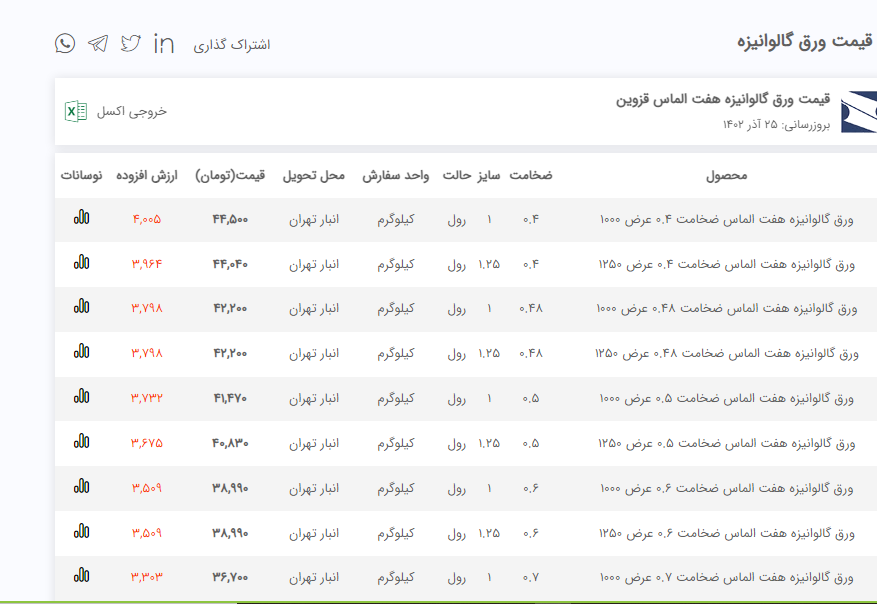Open fluctuation chart icon for price 36,700
Screen dimensions: 877x604
coord(81,576)
